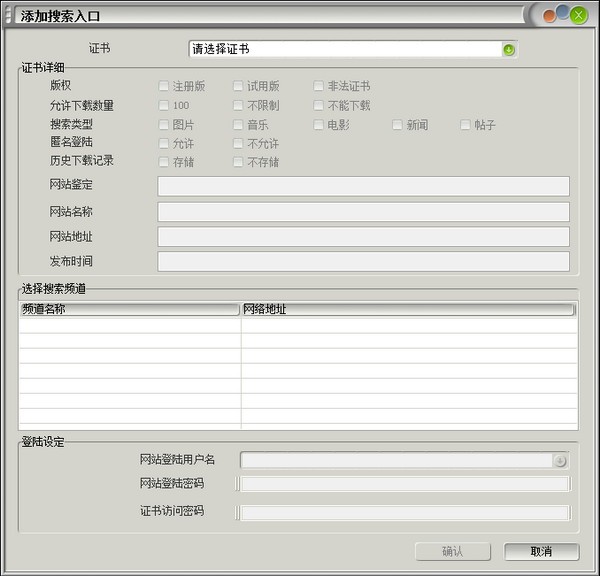
Task: Click the 匿名登陆 label
Action: click(x=71, y=142)
